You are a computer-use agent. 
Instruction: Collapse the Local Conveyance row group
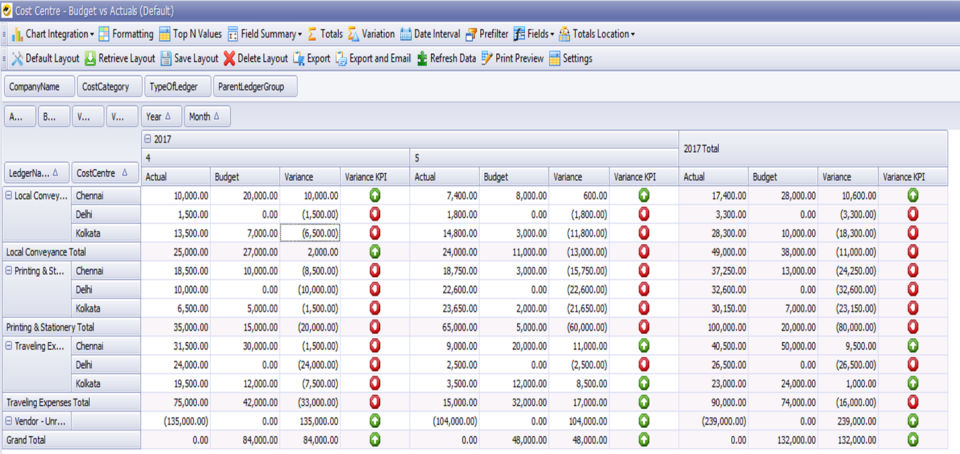(x=9, y=195)
